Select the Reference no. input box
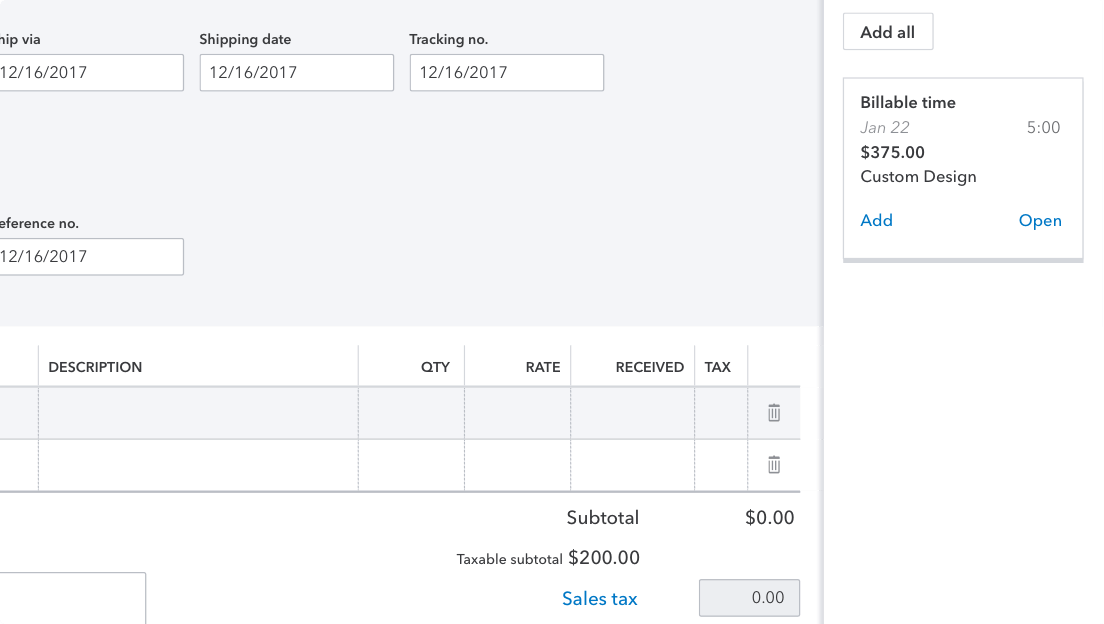 tap(92, 256)
